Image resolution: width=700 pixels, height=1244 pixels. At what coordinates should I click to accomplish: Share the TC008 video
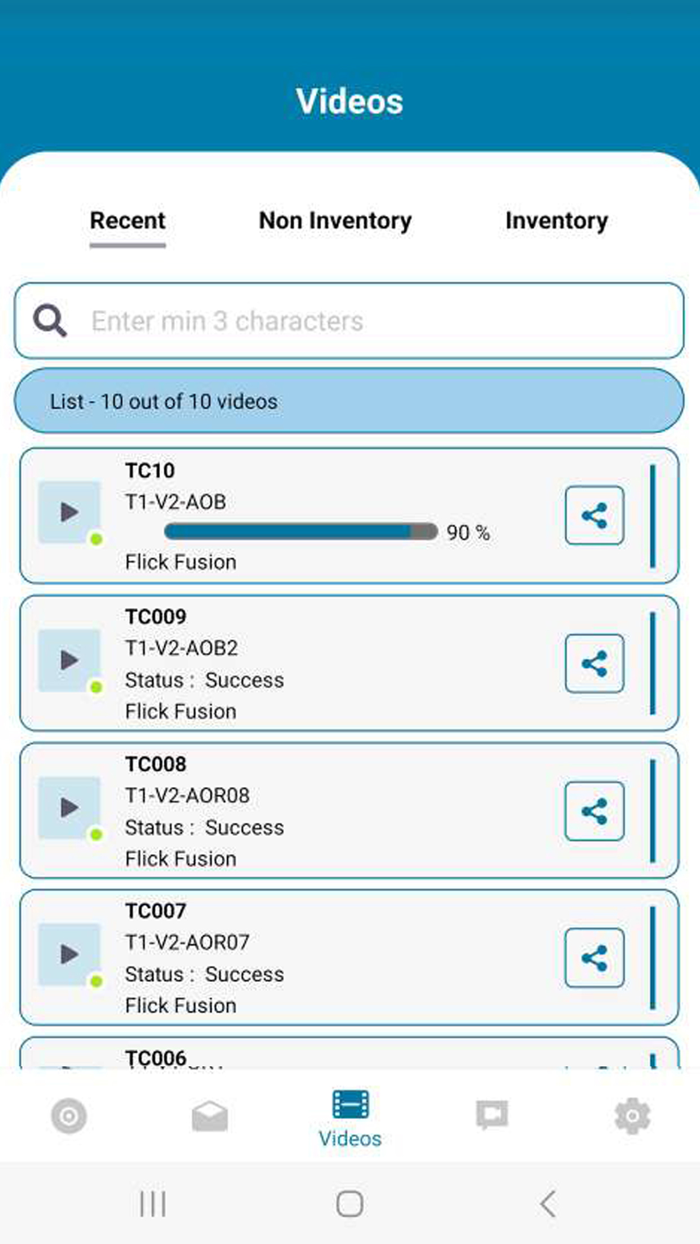(595, 811)
